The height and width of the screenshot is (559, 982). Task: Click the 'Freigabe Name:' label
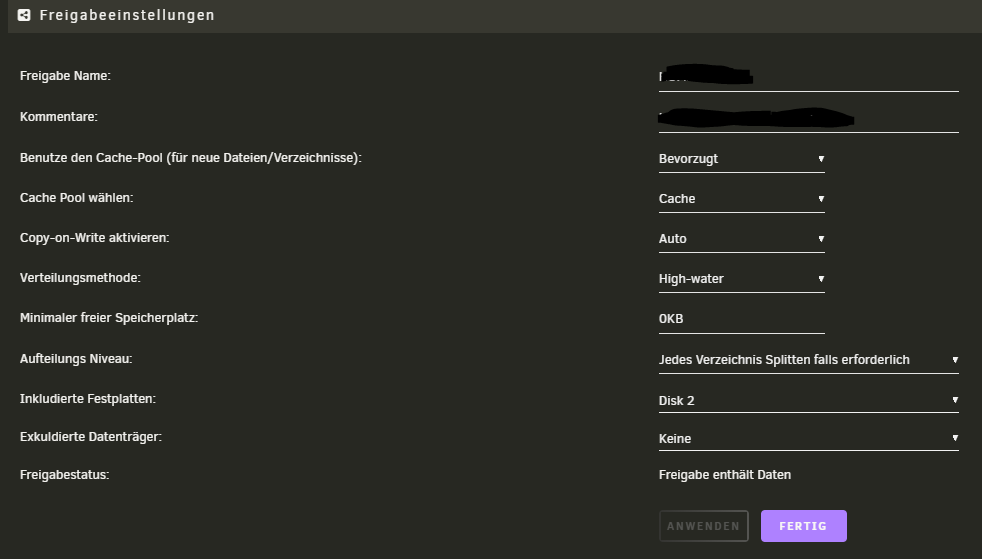click(65, 76)
